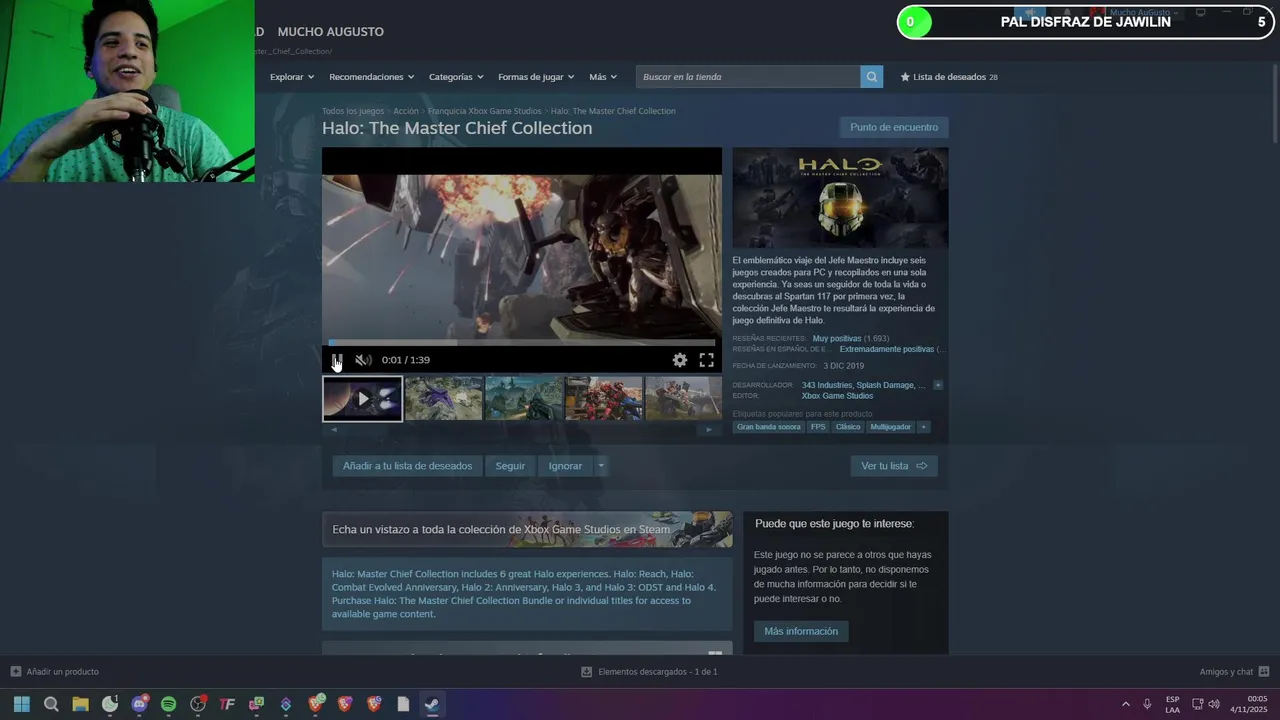Click the Steam taskbar icon
The width and height of the screenshot is (1280, 720).
coord(431,704)
